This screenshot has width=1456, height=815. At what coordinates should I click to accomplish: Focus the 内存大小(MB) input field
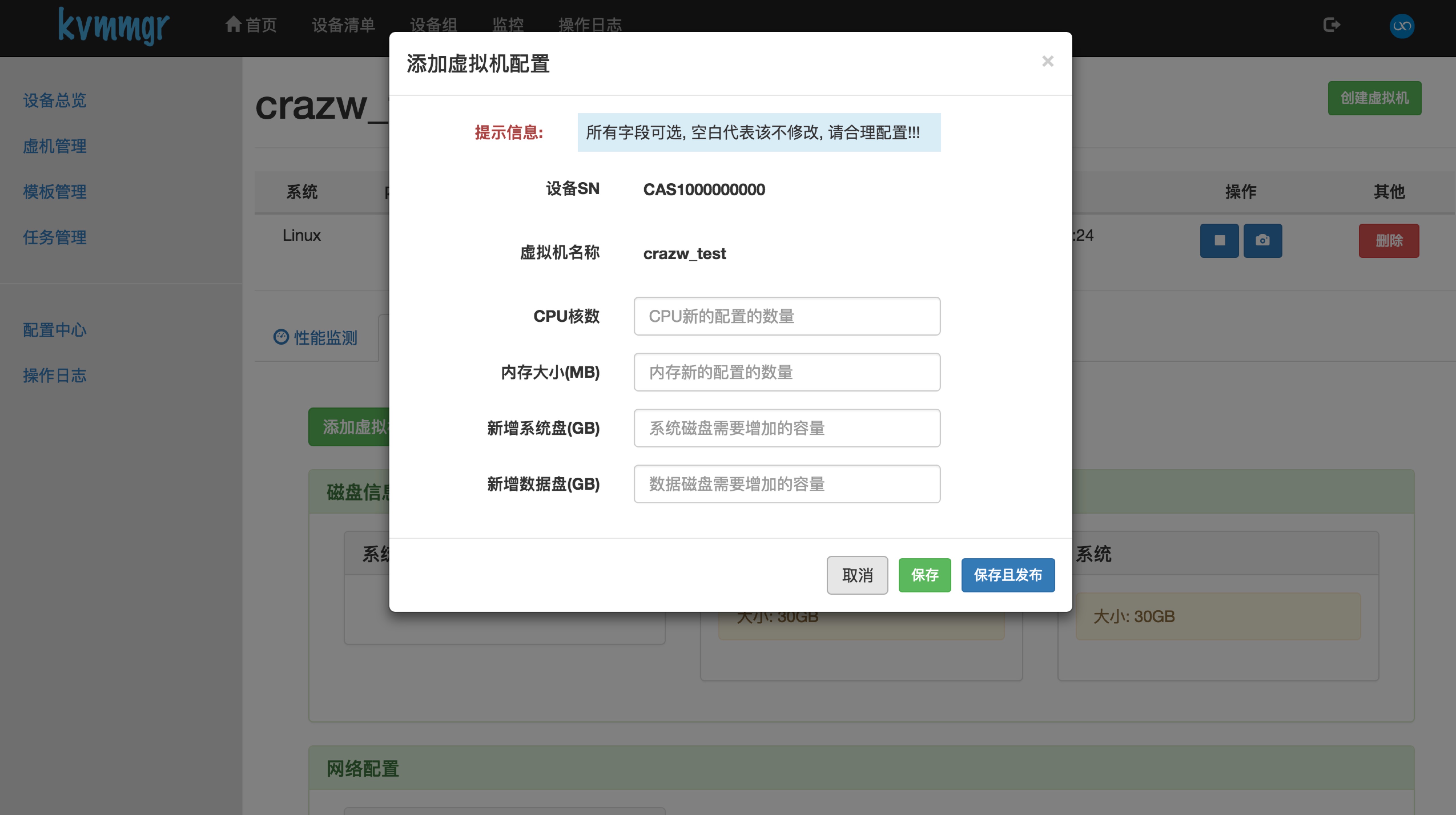click(787, 372)
